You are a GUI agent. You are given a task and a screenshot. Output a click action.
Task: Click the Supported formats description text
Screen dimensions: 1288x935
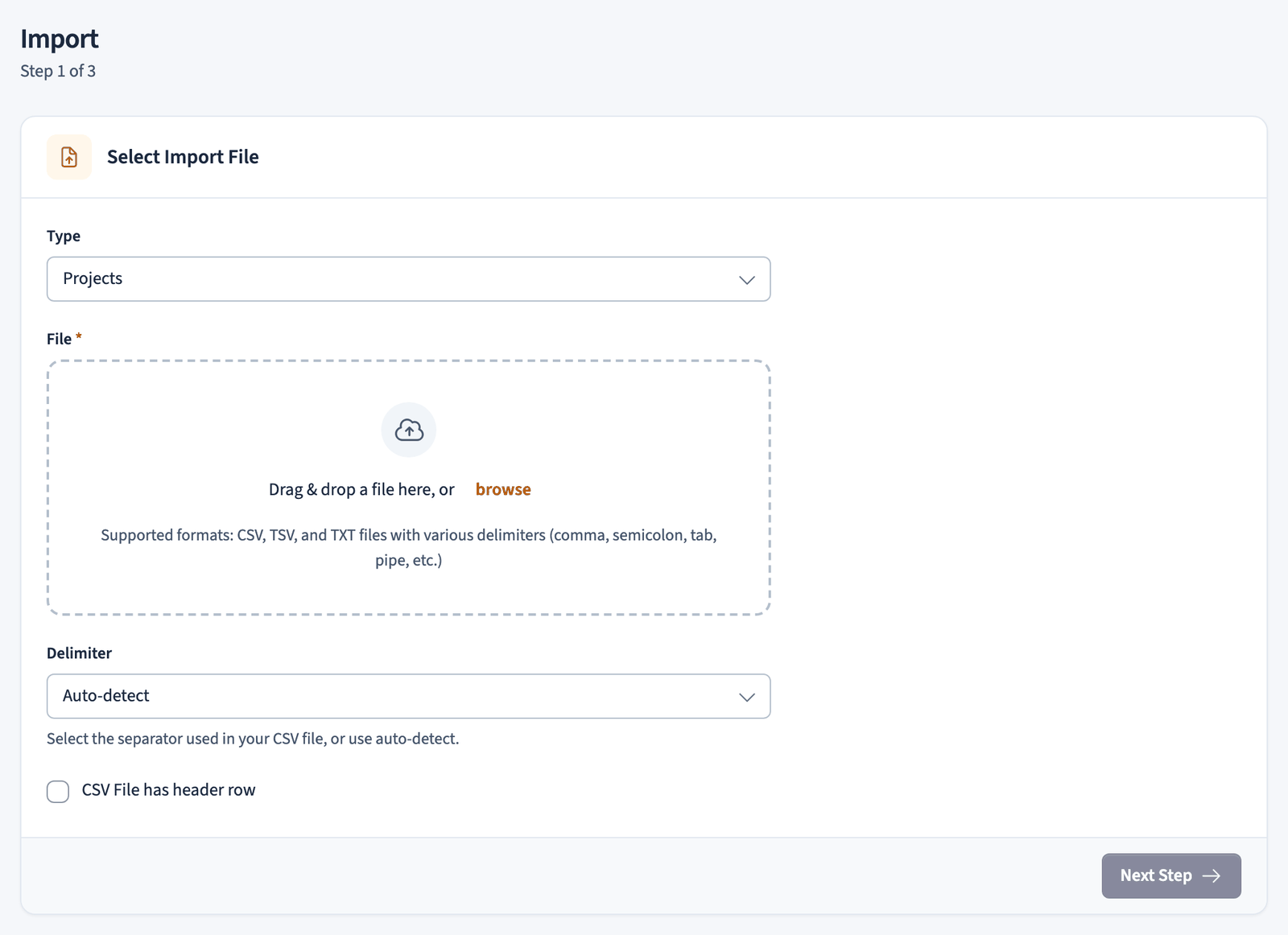click(x=409, y=547)
